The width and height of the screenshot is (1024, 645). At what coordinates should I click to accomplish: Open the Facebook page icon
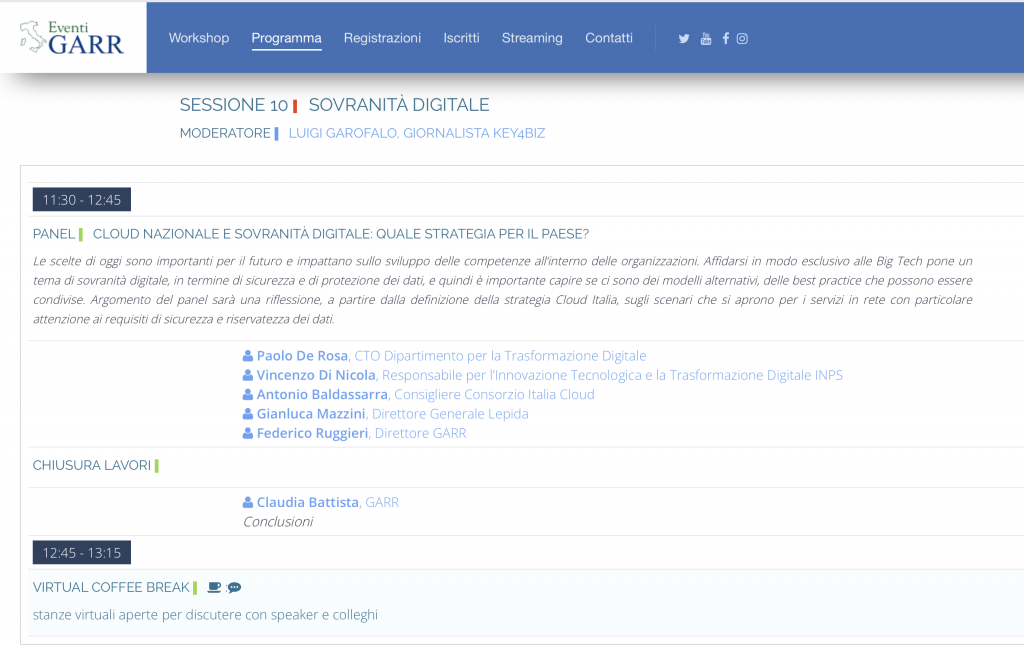[725, 39]
